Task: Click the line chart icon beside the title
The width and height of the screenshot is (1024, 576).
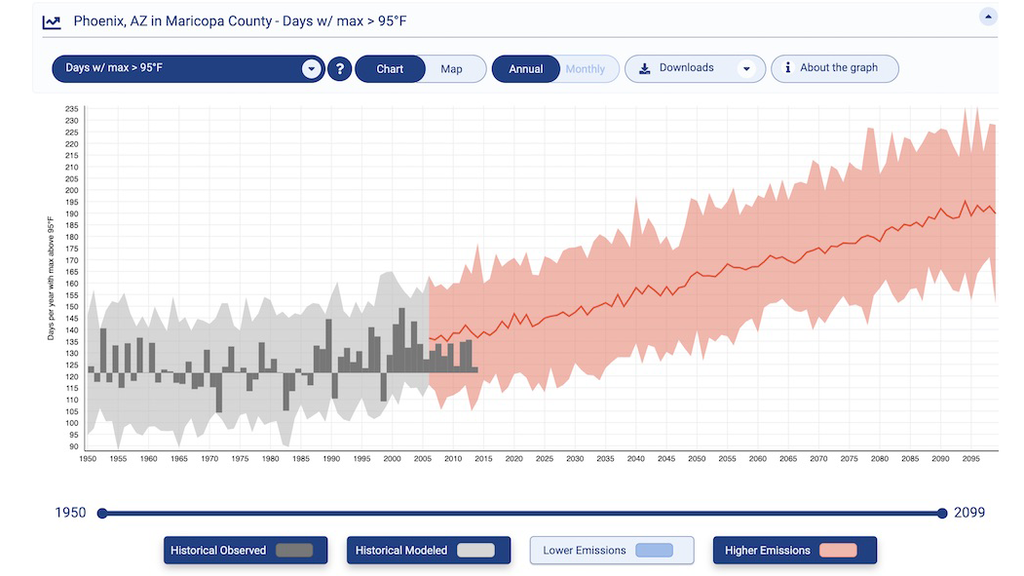Action: point(51,20)
